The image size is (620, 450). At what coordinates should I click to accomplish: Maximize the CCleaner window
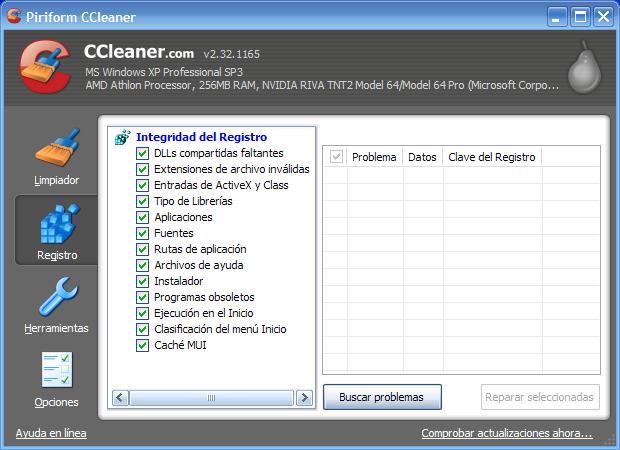tap(580, 17)
